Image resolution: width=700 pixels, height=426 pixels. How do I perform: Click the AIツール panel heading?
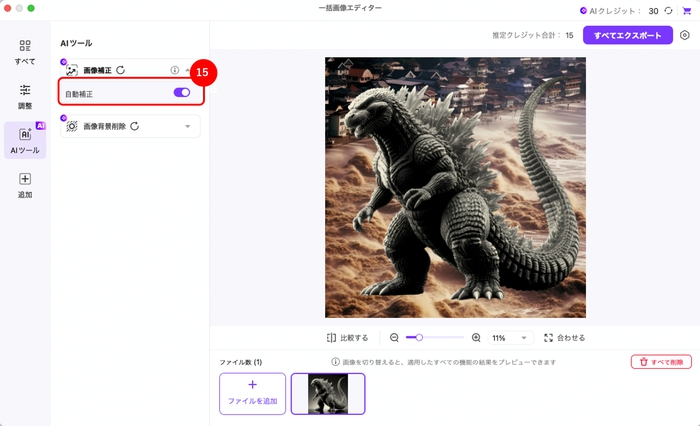[x=76, y=43]
